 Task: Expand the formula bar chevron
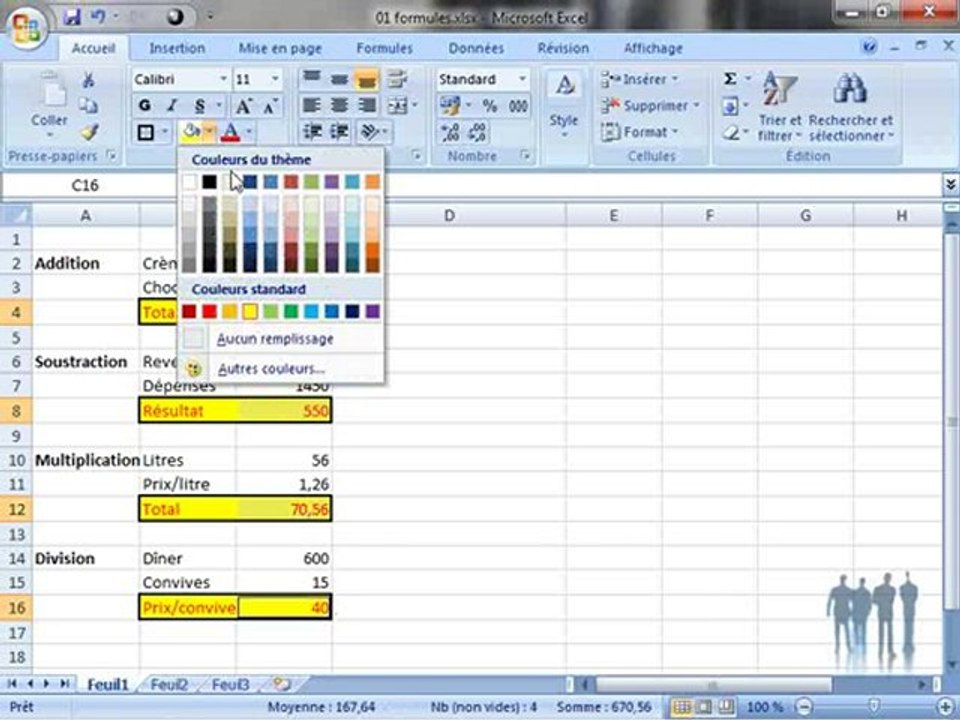950,185
